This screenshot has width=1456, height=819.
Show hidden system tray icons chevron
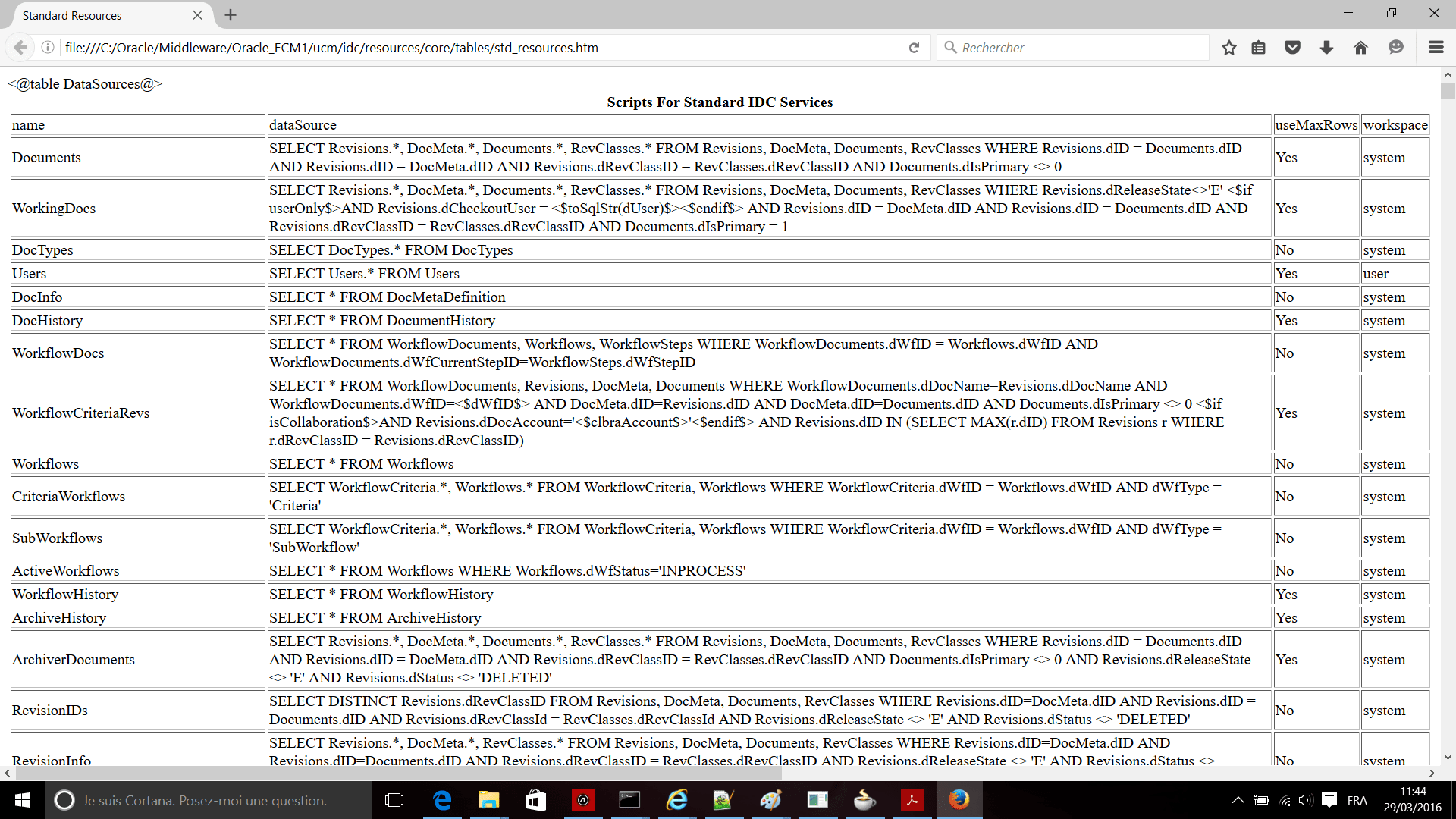[x=1238, y=800]
